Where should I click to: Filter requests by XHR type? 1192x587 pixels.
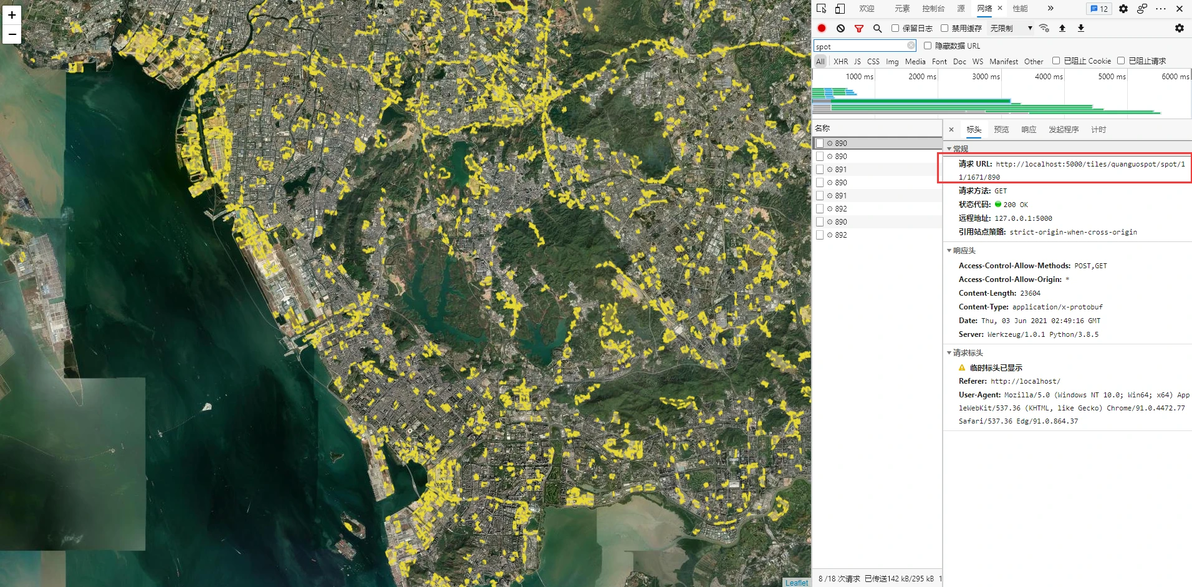[840, 62]
